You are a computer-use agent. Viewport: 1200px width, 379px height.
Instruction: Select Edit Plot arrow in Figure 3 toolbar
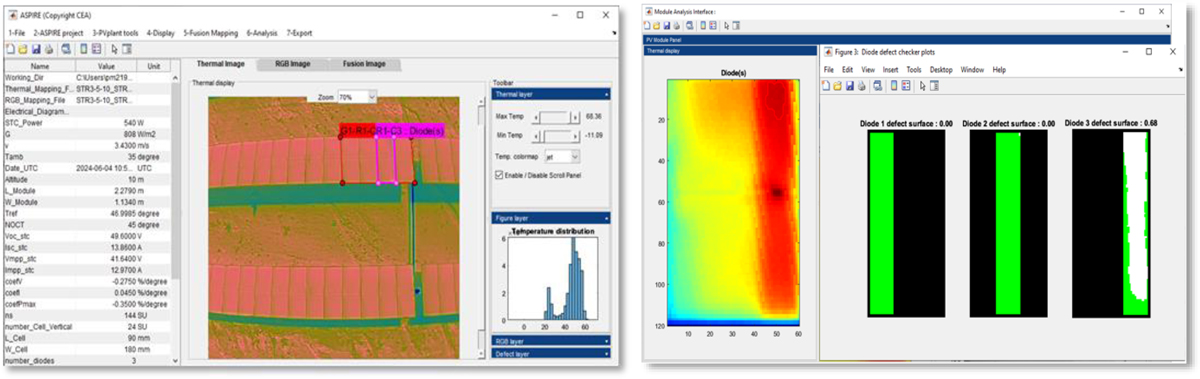(922, 86)
